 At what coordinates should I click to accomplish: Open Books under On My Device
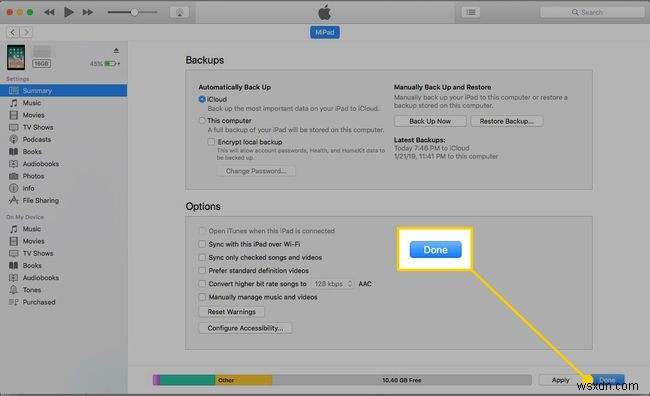tap(63, 265)
